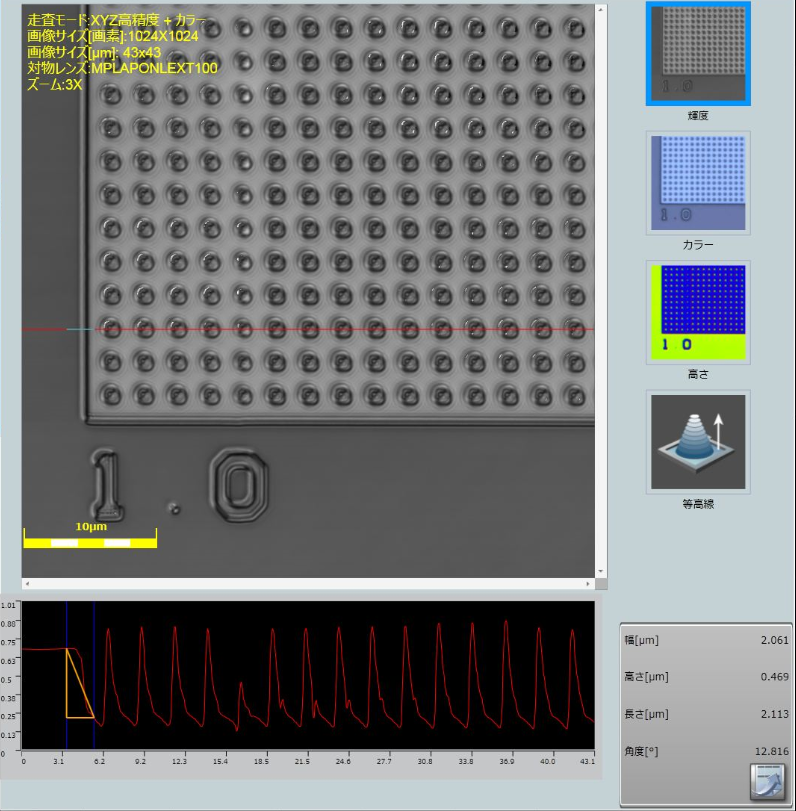
Task: Click the down arrow of vertical scrollbar
Action: pos(601,572)
